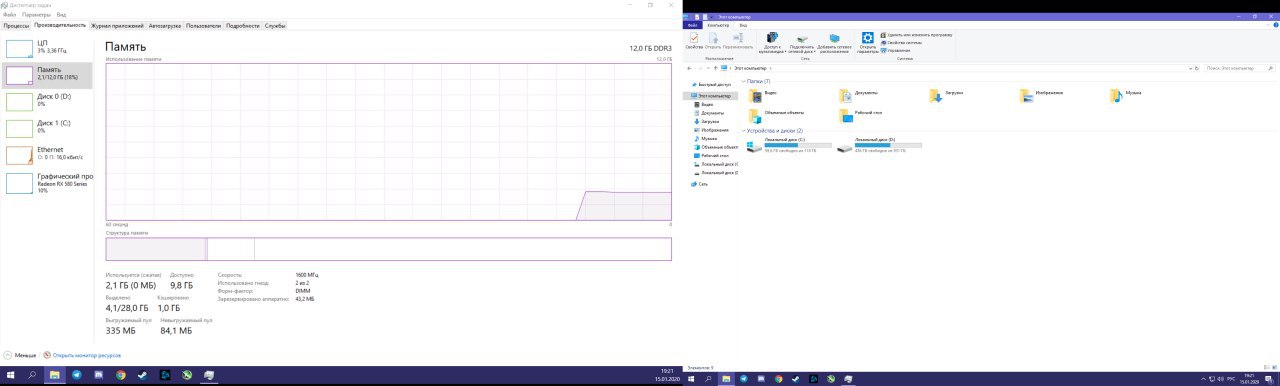The image size is (1280, 386).
Task: Open Chrome from left monitor taskbar
Action: point(121,375)
